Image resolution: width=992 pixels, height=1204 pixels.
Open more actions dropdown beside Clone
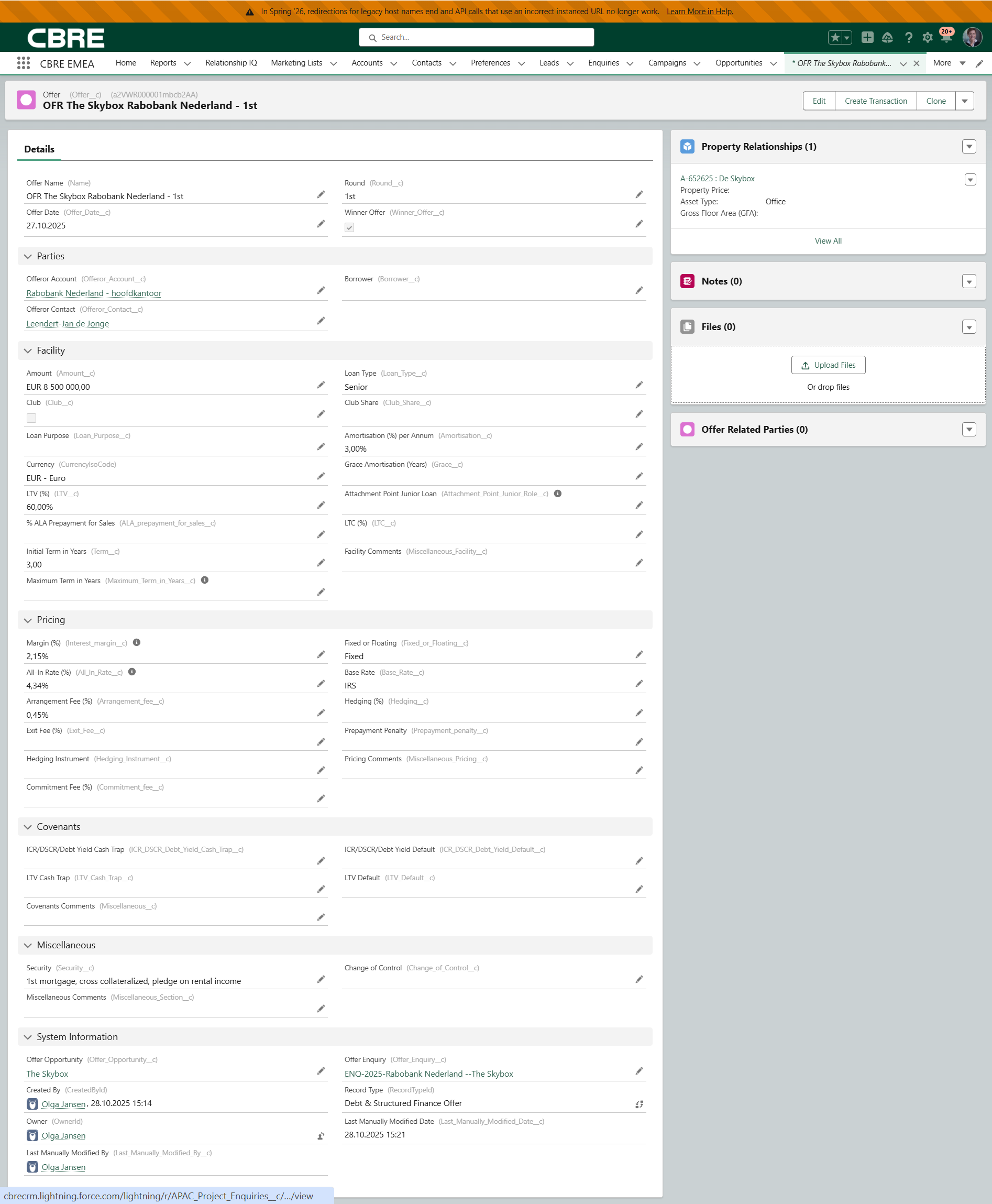click(964, 101)
